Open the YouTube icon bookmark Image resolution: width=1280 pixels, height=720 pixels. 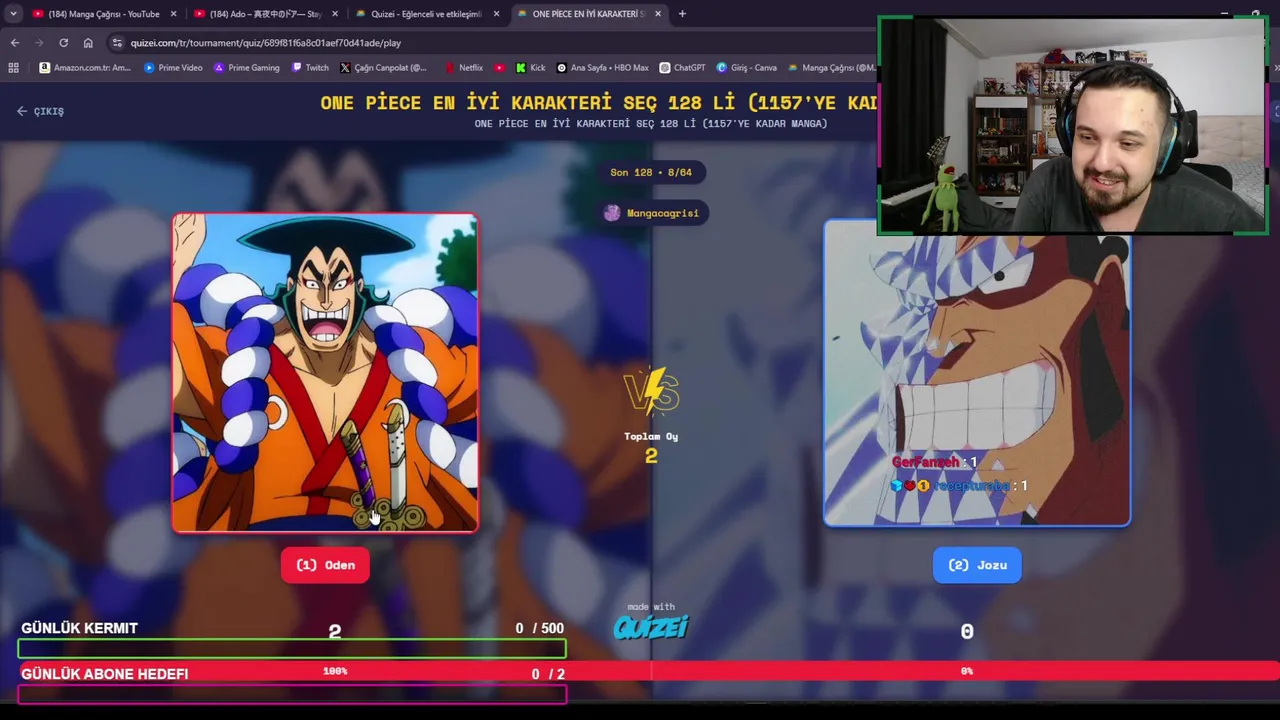point(500,68)
